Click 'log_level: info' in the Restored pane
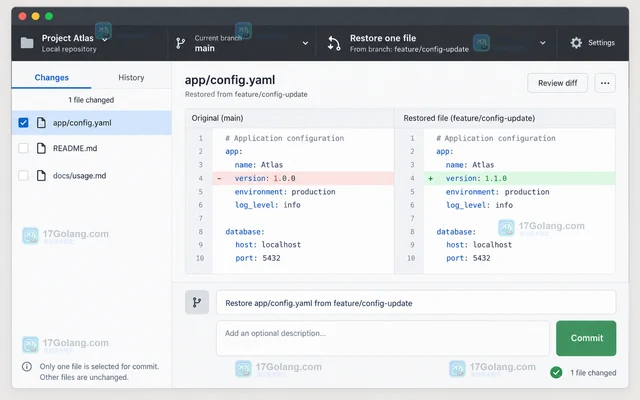The image size is (640, 400). [479, 205]
